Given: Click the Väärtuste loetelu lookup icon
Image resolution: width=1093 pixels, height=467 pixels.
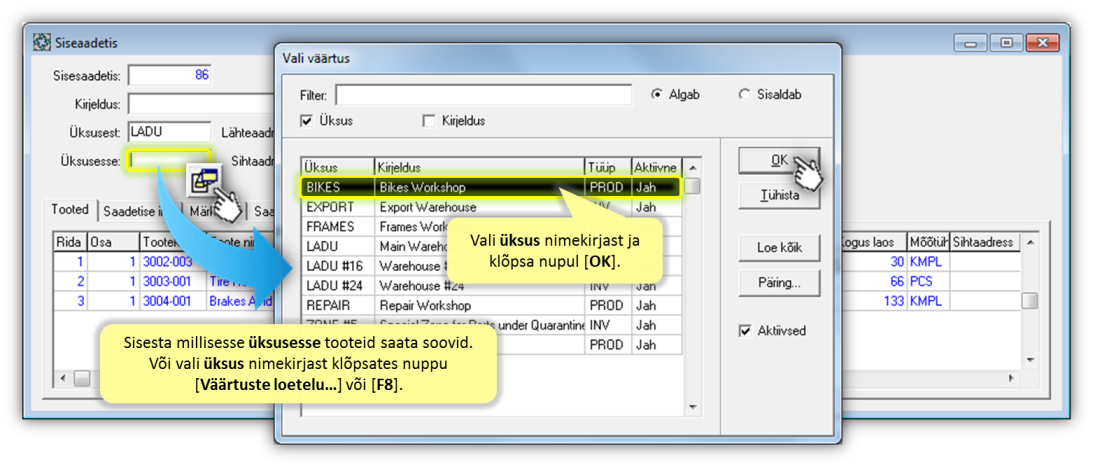Looking at the screenshot, I should pyautogui.click(x=205, y=181).
